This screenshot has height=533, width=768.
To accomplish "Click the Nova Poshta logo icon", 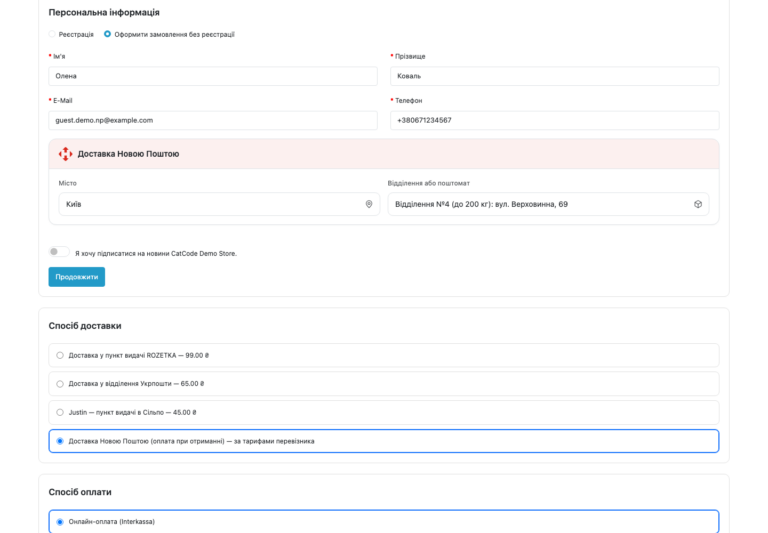I will [65, 154].
